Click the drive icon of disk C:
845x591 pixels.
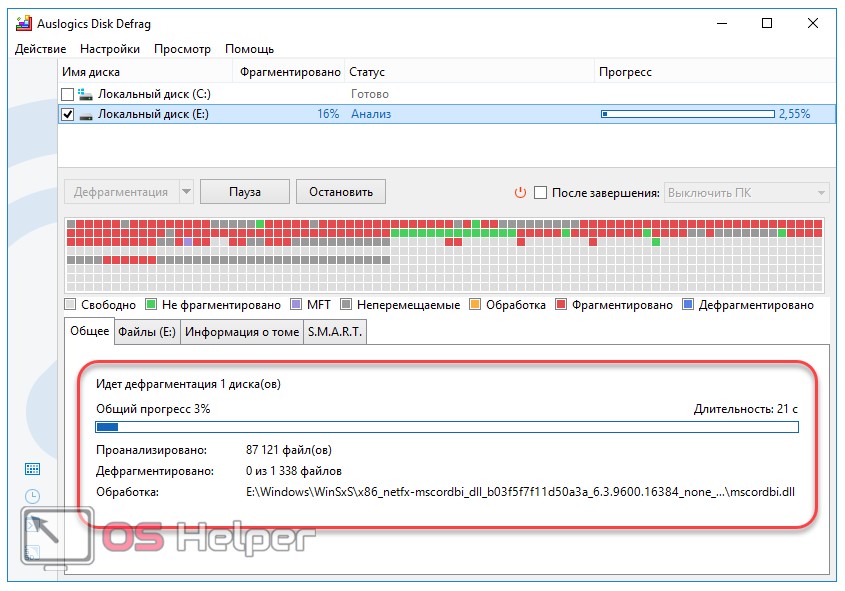point(85,95)
